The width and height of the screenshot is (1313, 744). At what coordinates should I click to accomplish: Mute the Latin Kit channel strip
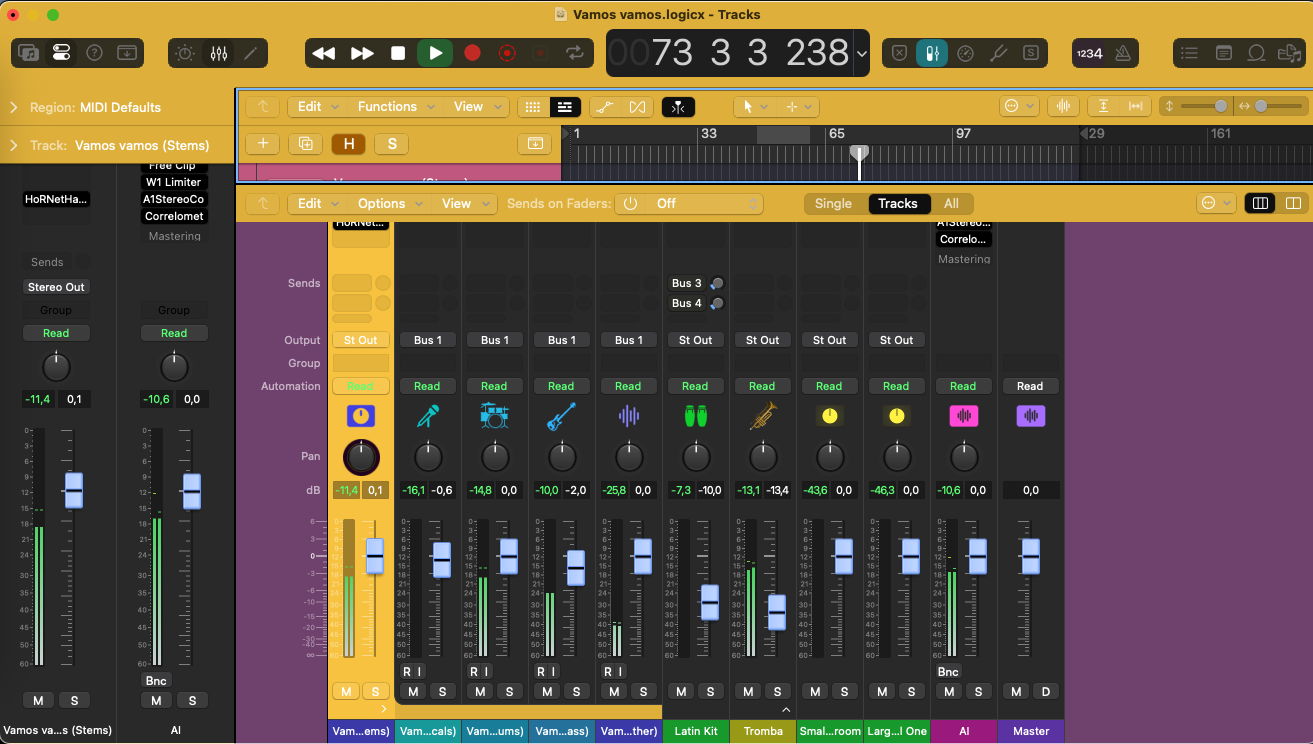(681, 691)
